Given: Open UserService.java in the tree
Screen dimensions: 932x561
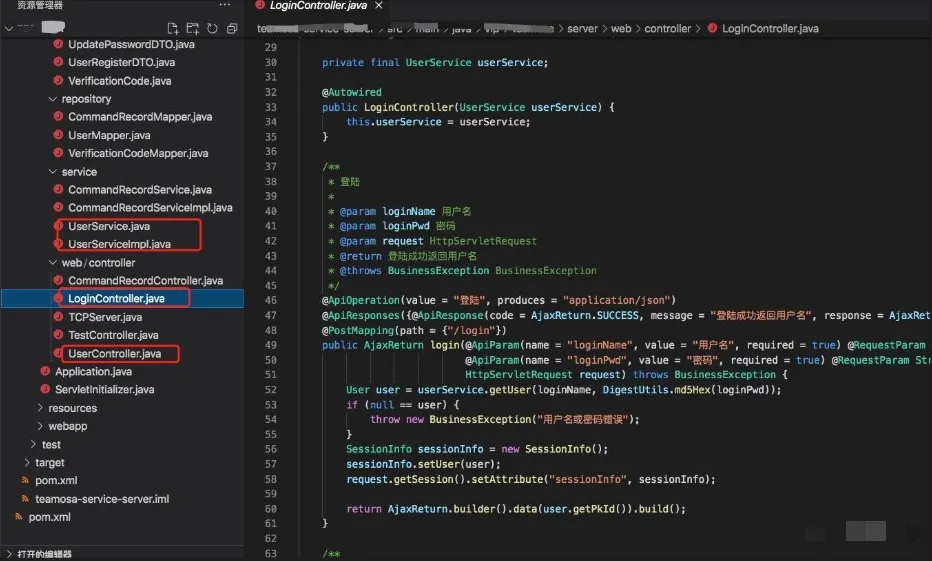Looking at the screenshot, I should pos(109,226).
